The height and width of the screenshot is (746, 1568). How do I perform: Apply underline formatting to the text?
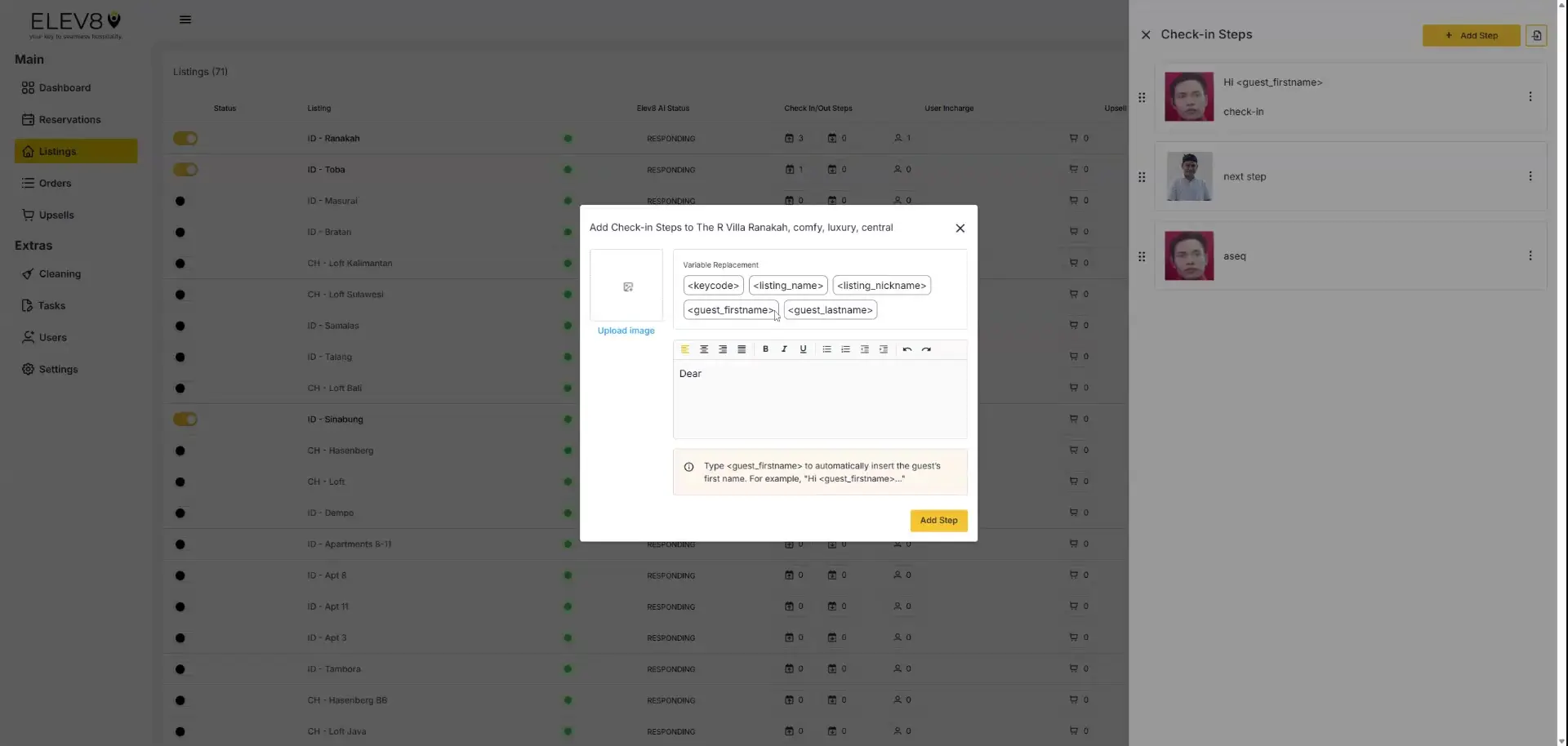[803, 349]
